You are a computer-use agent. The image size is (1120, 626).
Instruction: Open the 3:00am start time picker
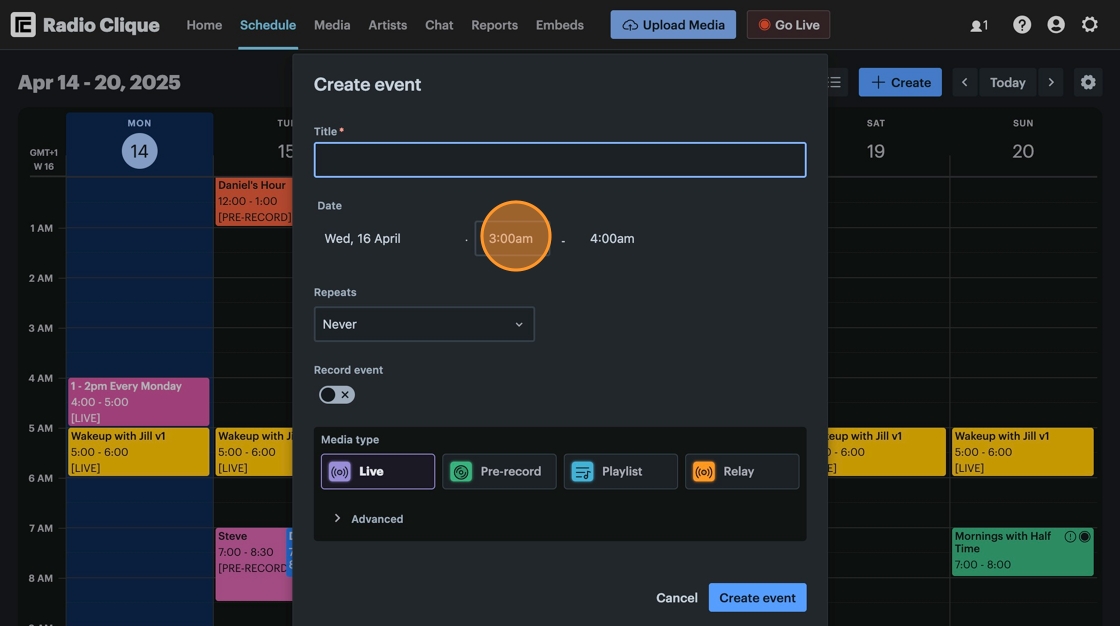click(x=511, y=239)
